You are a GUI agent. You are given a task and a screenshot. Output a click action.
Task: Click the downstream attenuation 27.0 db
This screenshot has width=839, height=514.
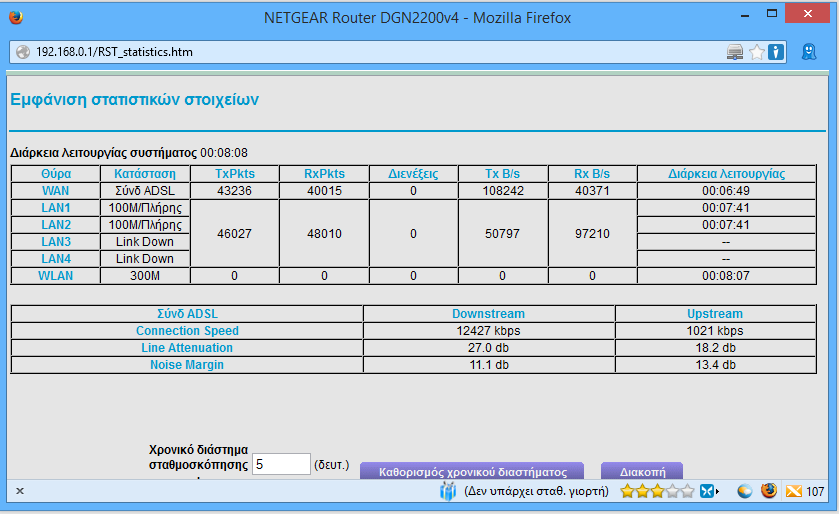point(489,348)
